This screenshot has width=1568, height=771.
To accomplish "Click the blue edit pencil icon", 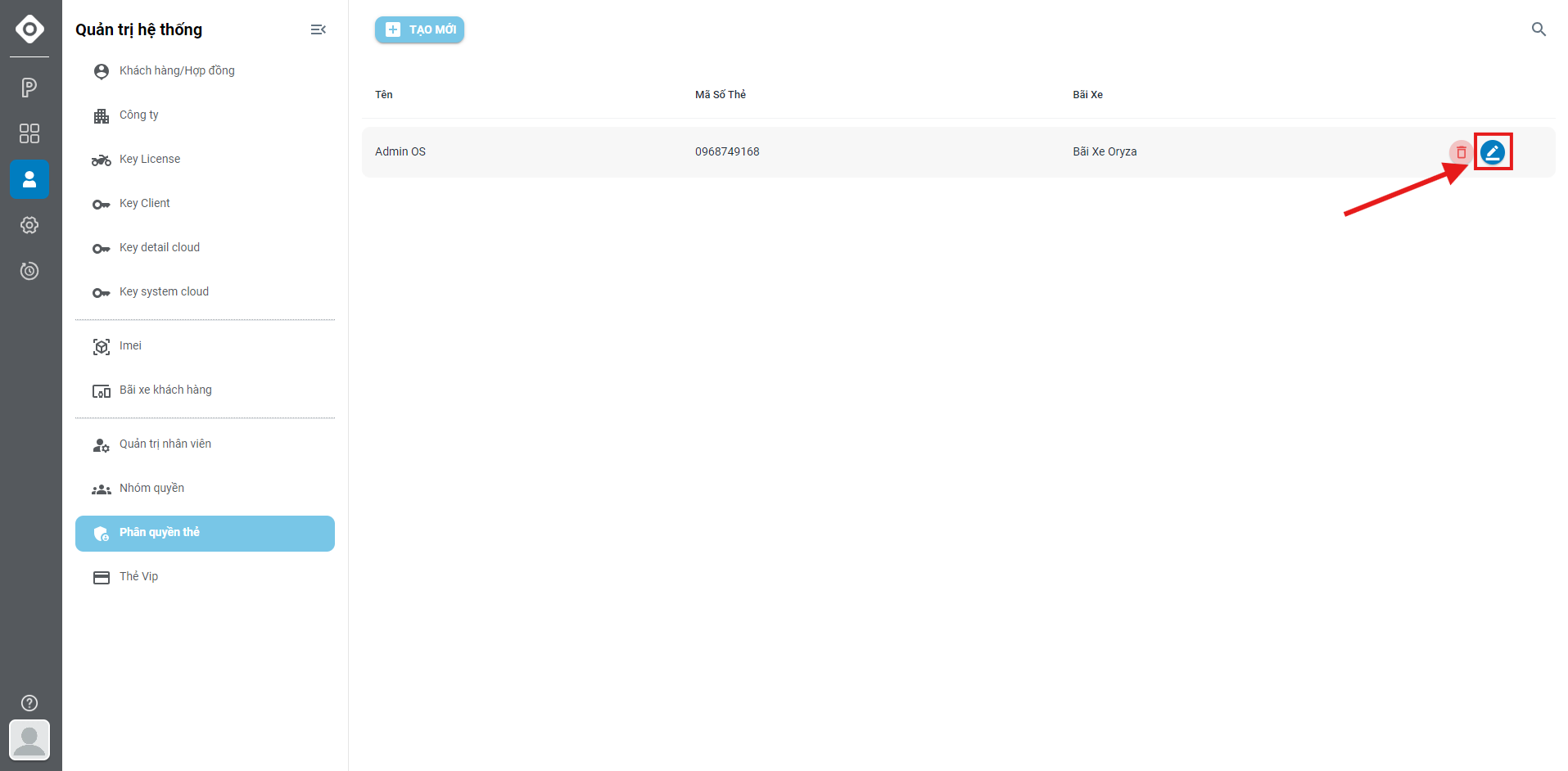I will click(1492, 152).
